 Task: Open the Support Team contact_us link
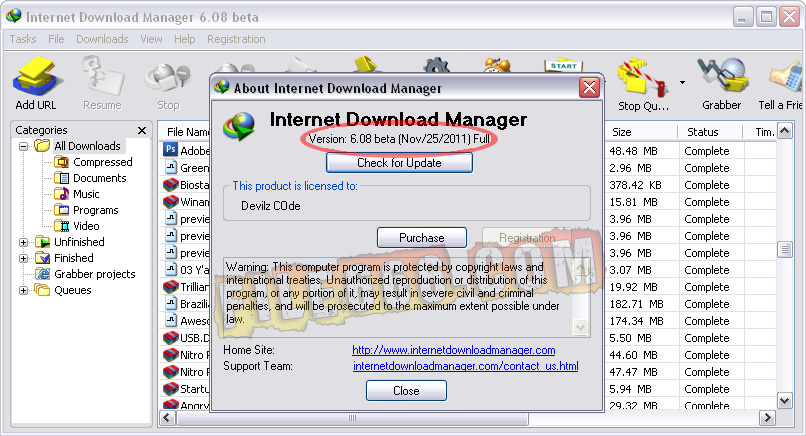click(x=465, y=366)
